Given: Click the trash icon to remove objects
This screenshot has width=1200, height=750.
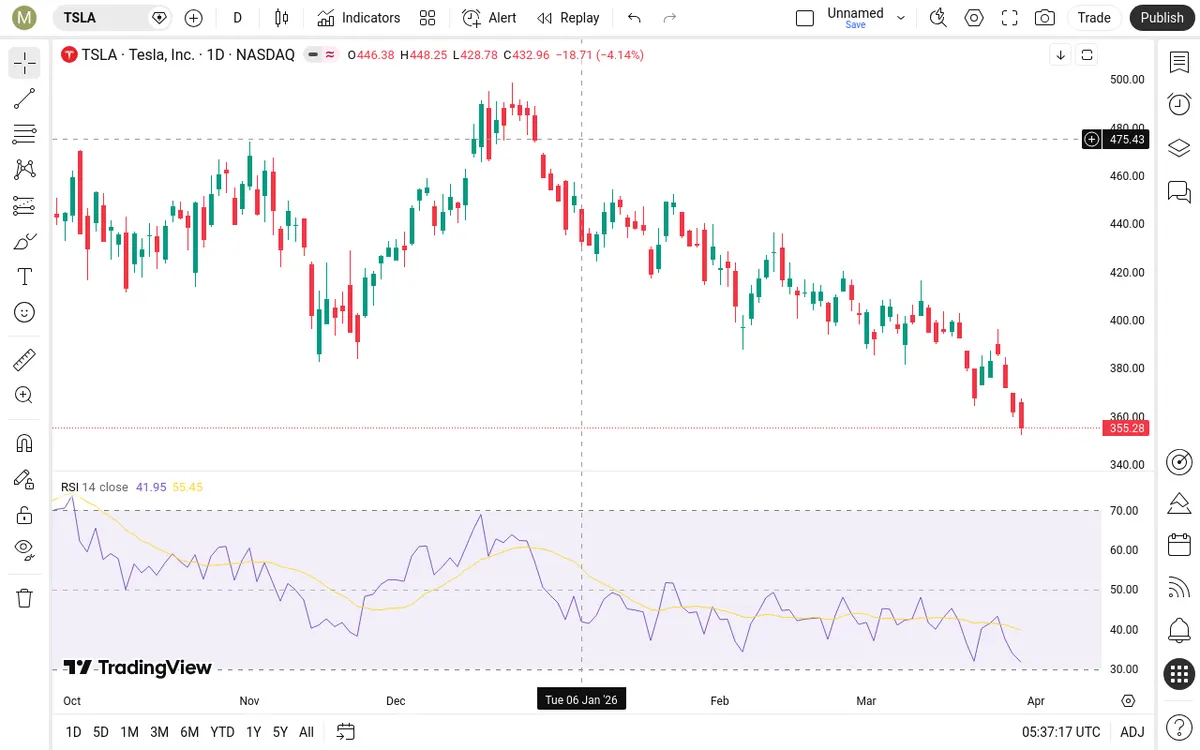Looking at the screenshot, I should coord(25,598).
